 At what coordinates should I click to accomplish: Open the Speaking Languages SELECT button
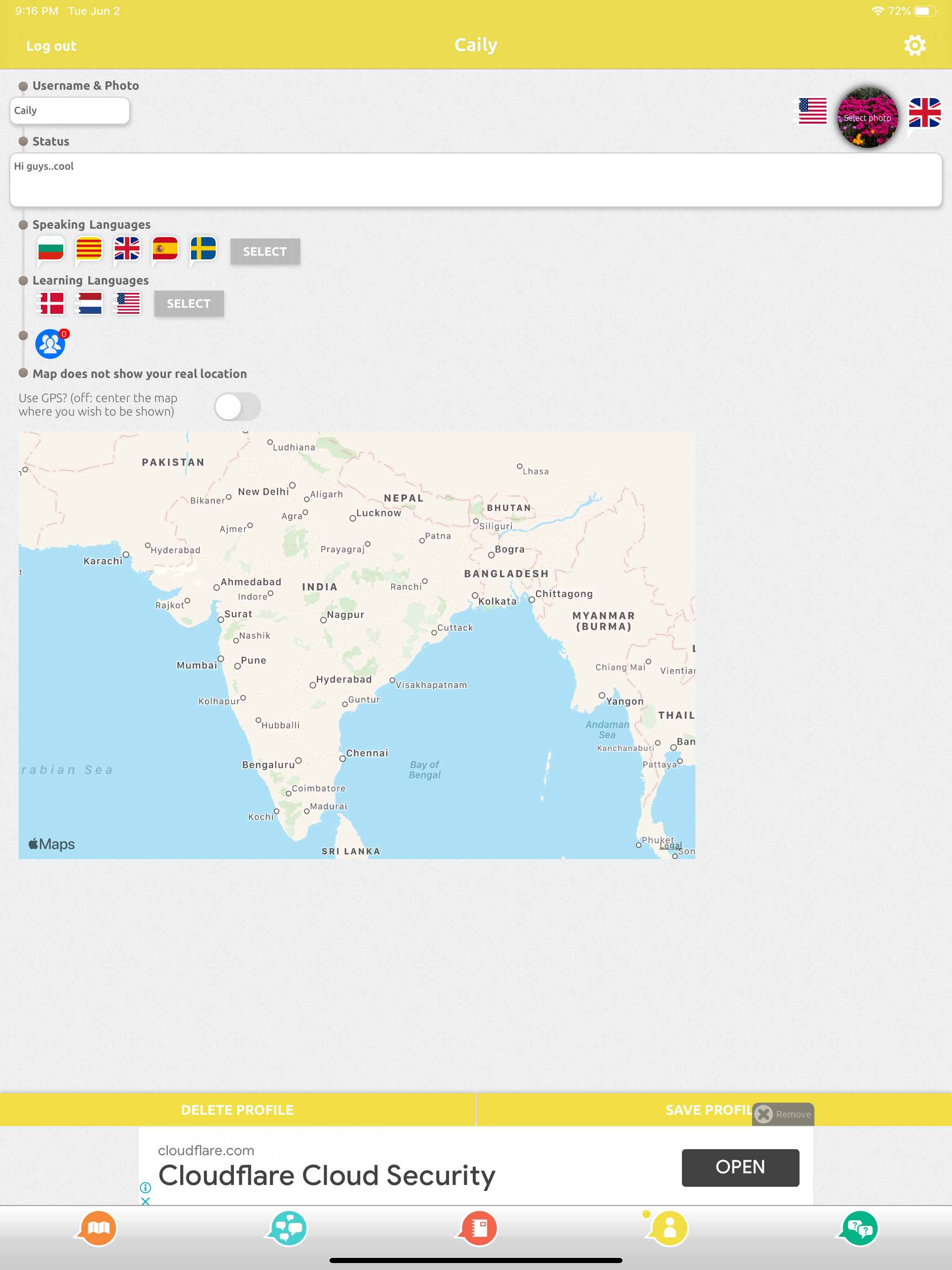(264, 251)
